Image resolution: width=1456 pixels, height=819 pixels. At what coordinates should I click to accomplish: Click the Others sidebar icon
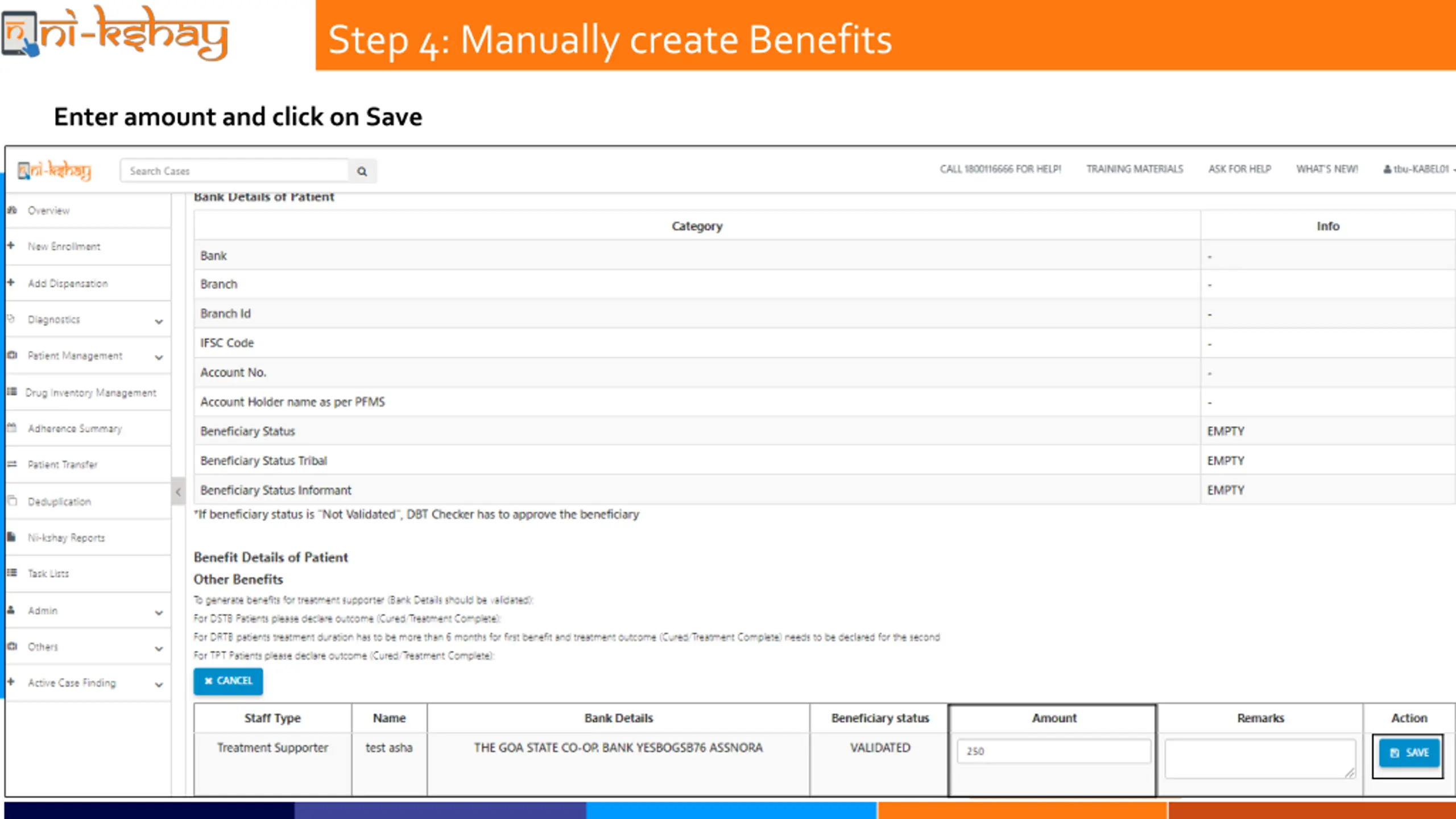pos(12,646)
